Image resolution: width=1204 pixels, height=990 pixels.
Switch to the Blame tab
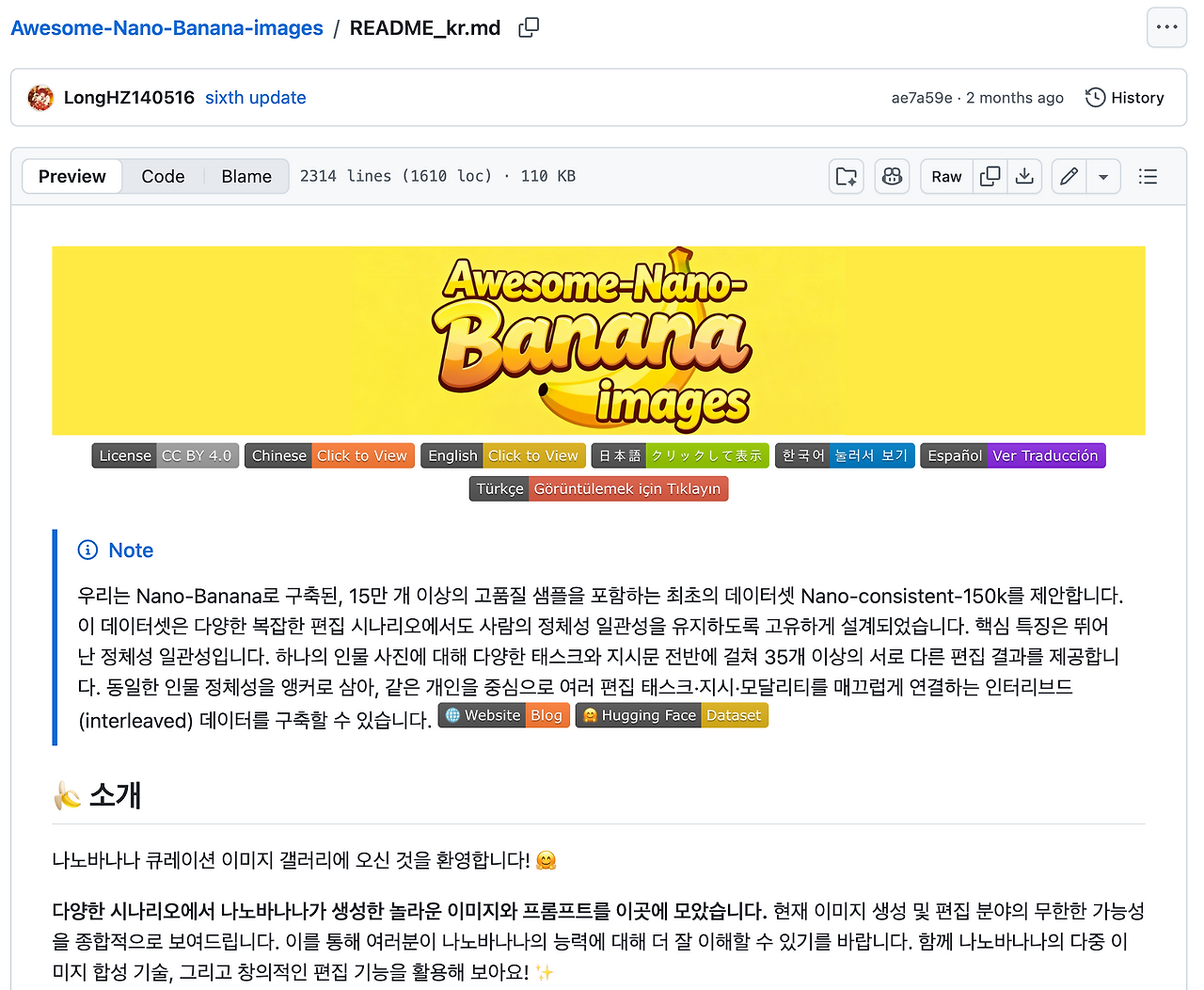point(246,177)
